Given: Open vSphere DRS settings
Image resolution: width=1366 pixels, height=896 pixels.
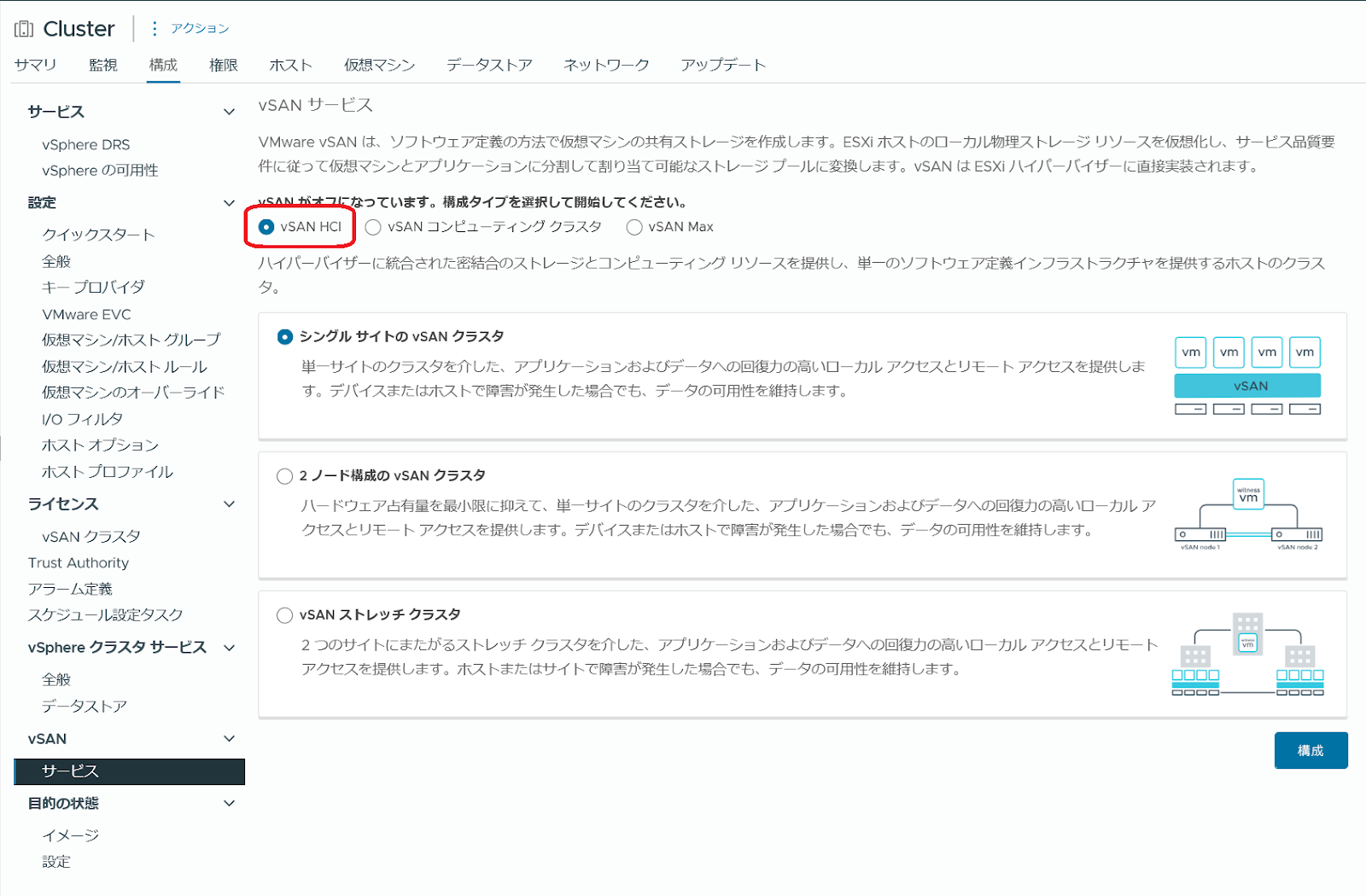Looking at the screenshot, I should tap(86, 145).
